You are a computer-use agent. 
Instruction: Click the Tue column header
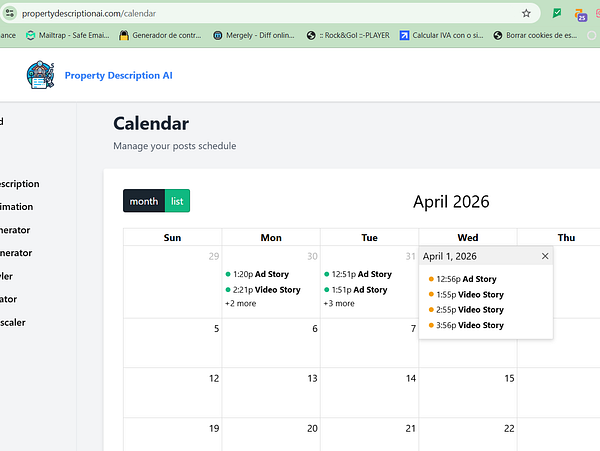click(x=369, y=238)
